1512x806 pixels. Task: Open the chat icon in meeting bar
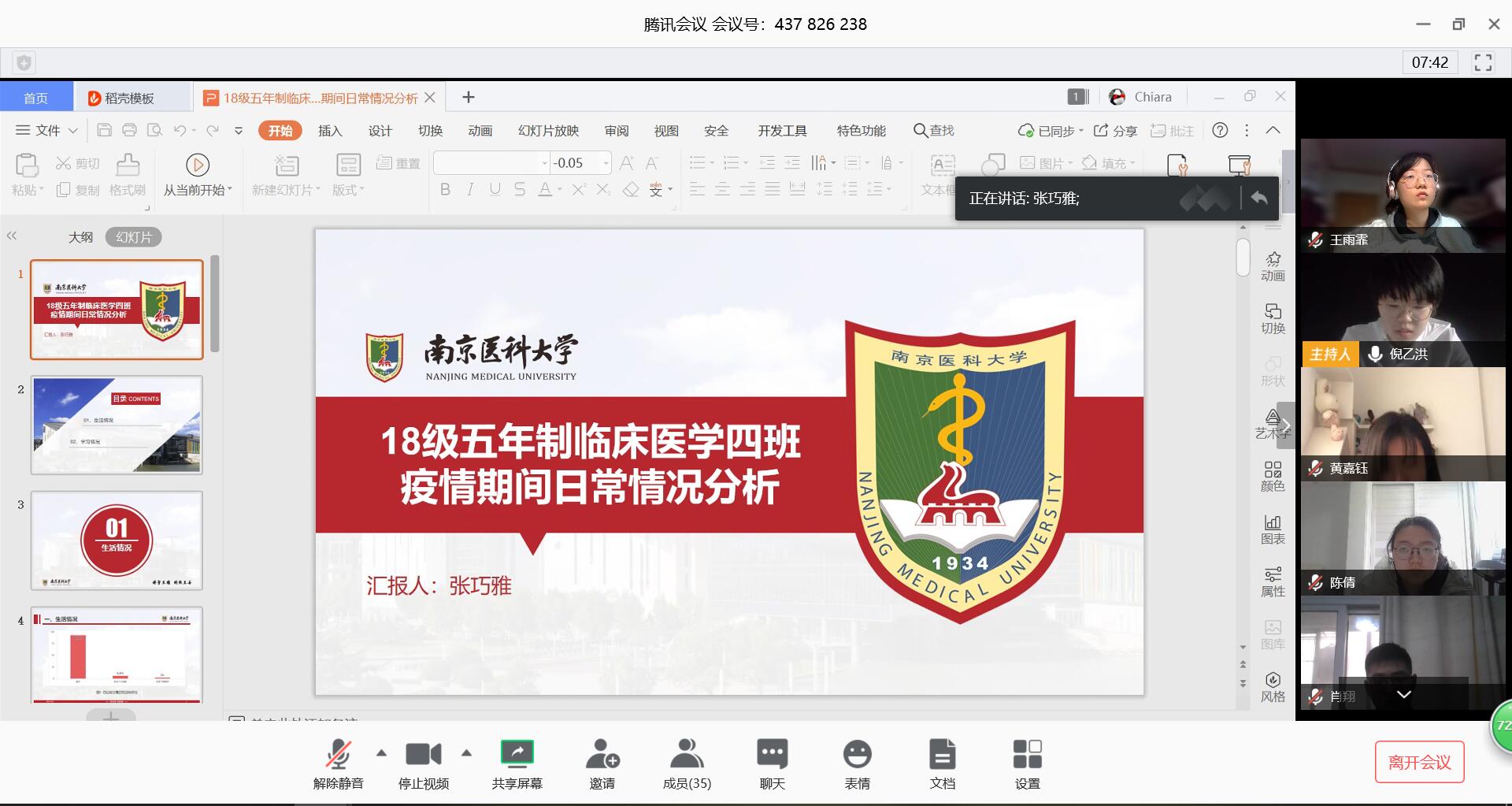(x=772, y=754)
